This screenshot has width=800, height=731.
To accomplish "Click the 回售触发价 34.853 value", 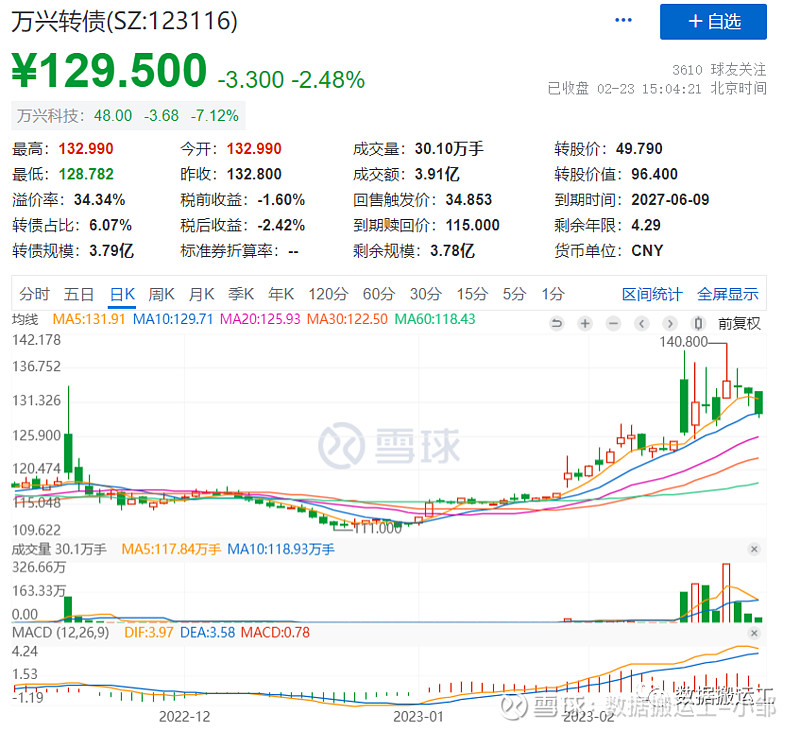I will click(x=468, y=199).
